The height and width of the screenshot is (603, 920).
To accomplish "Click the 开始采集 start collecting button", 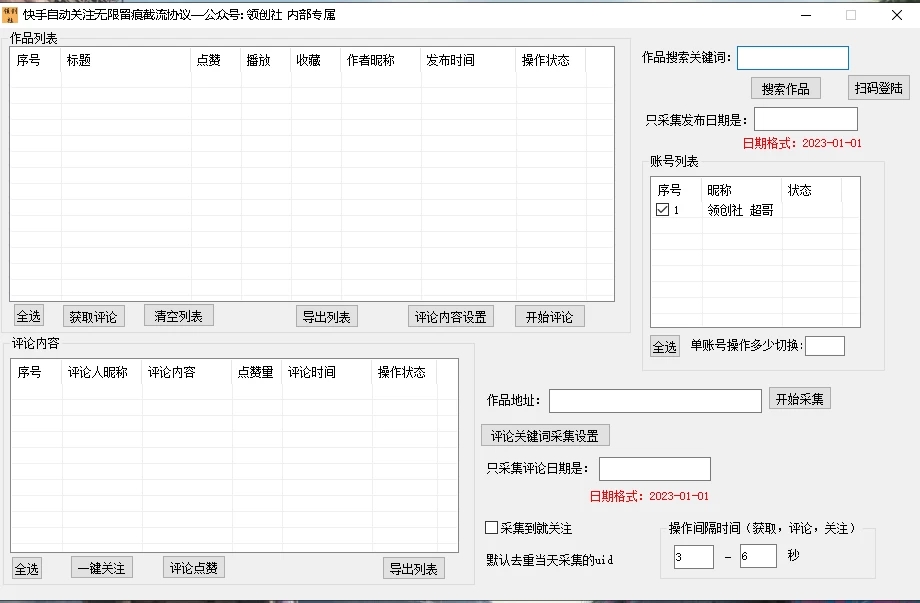I will coord(799,400).
